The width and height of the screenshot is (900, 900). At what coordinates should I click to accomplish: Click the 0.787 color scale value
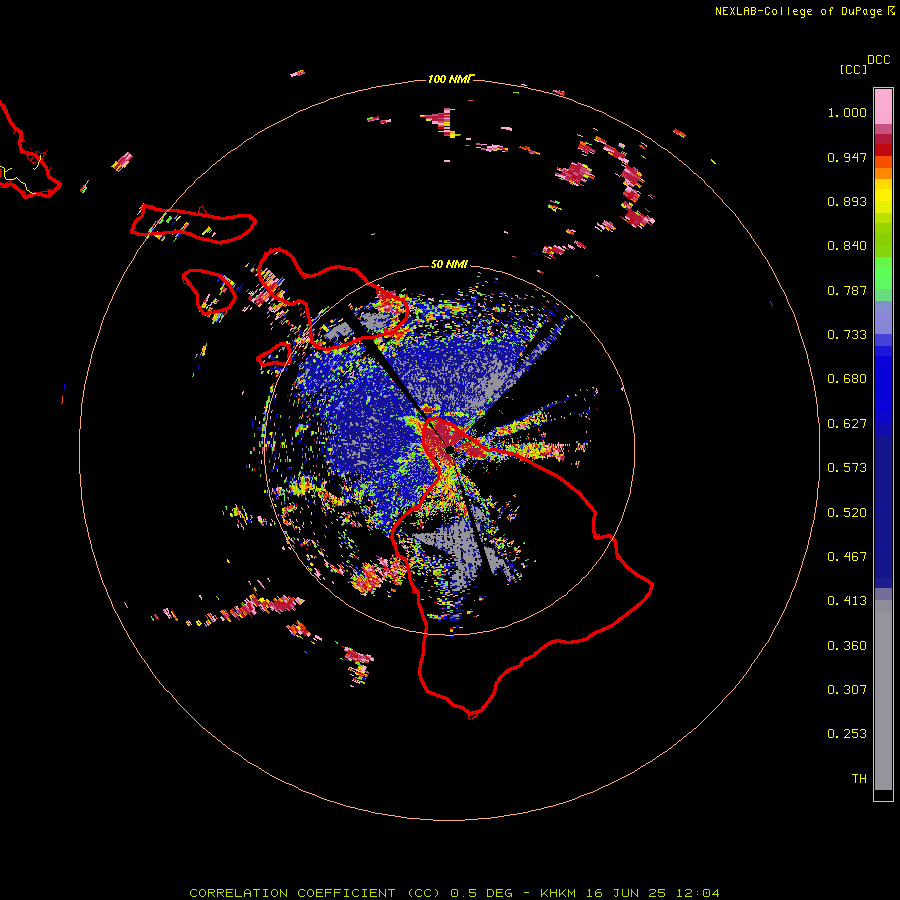[x=847, y=290]
